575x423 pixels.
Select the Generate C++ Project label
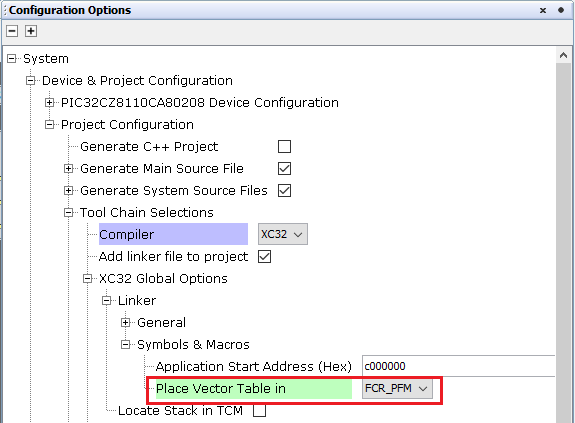click(149, 147)
